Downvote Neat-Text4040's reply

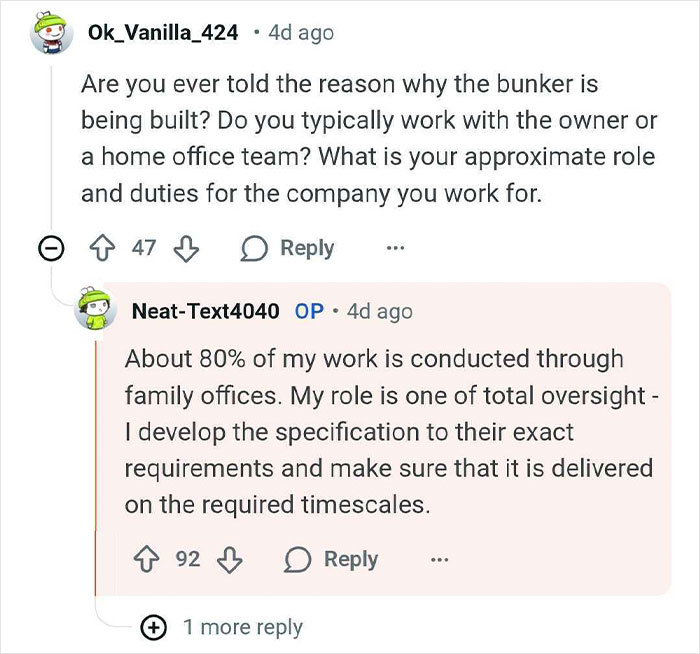[x=229, y=559]
